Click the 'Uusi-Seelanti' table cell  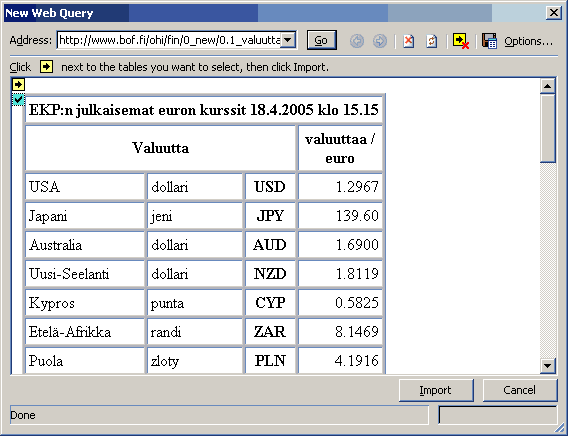click(85, 274)
